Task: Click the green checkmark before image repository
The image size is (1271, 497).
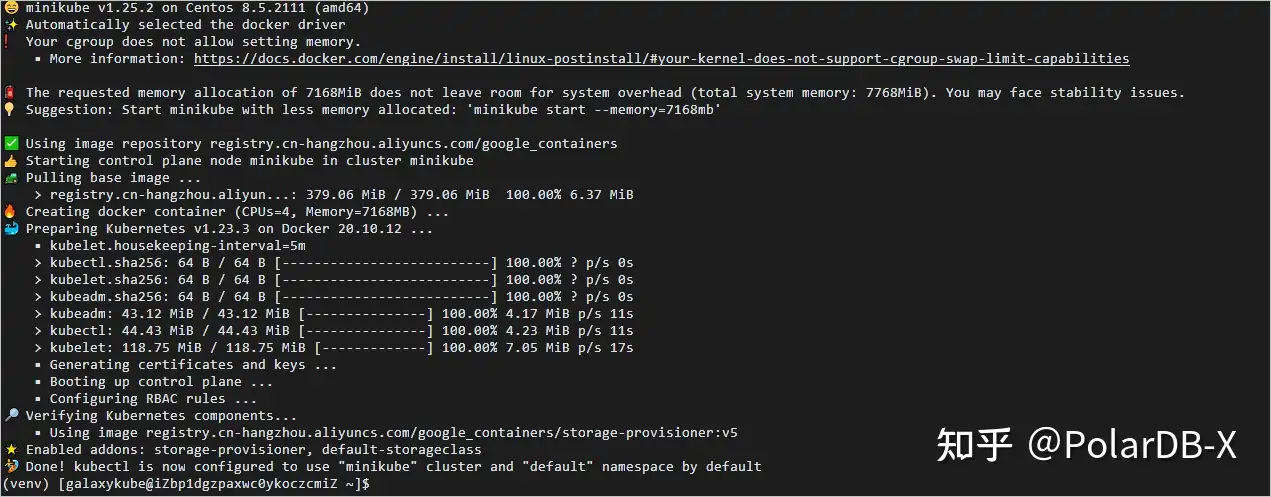Action: 10,143
